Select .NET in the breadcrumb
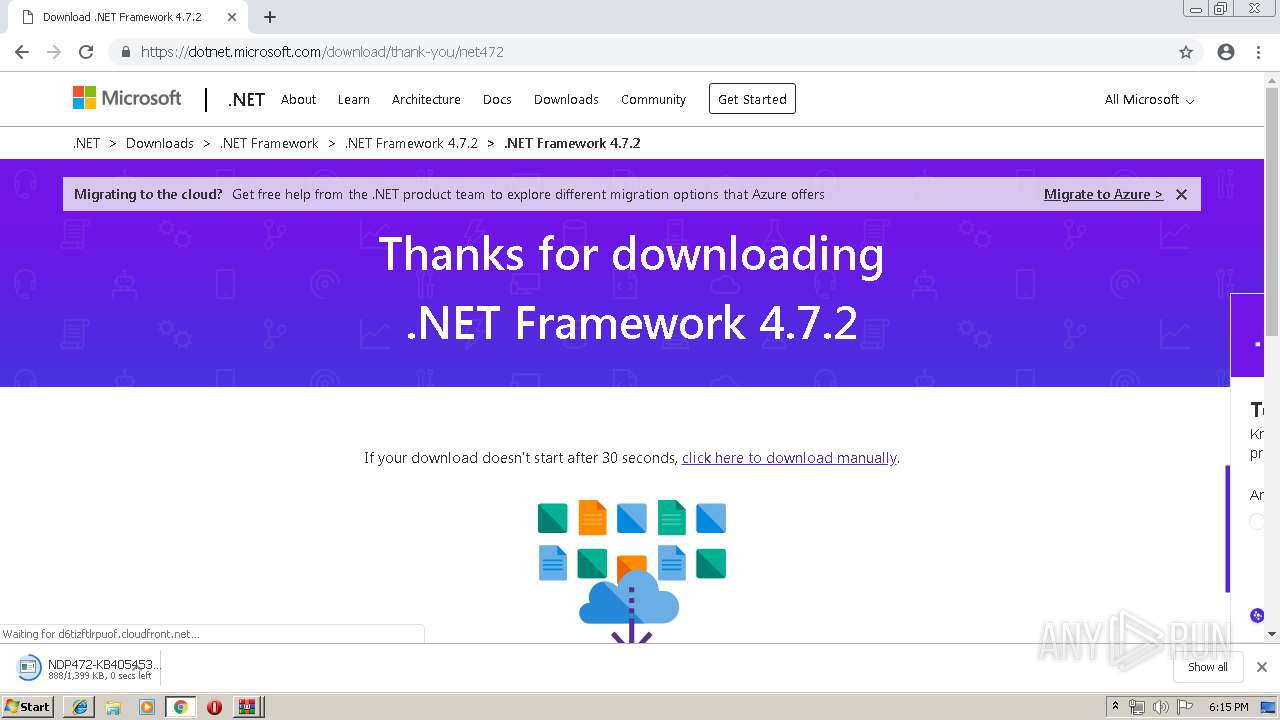The width and height of the screenshot is (1280, 720). click(86, 143)
